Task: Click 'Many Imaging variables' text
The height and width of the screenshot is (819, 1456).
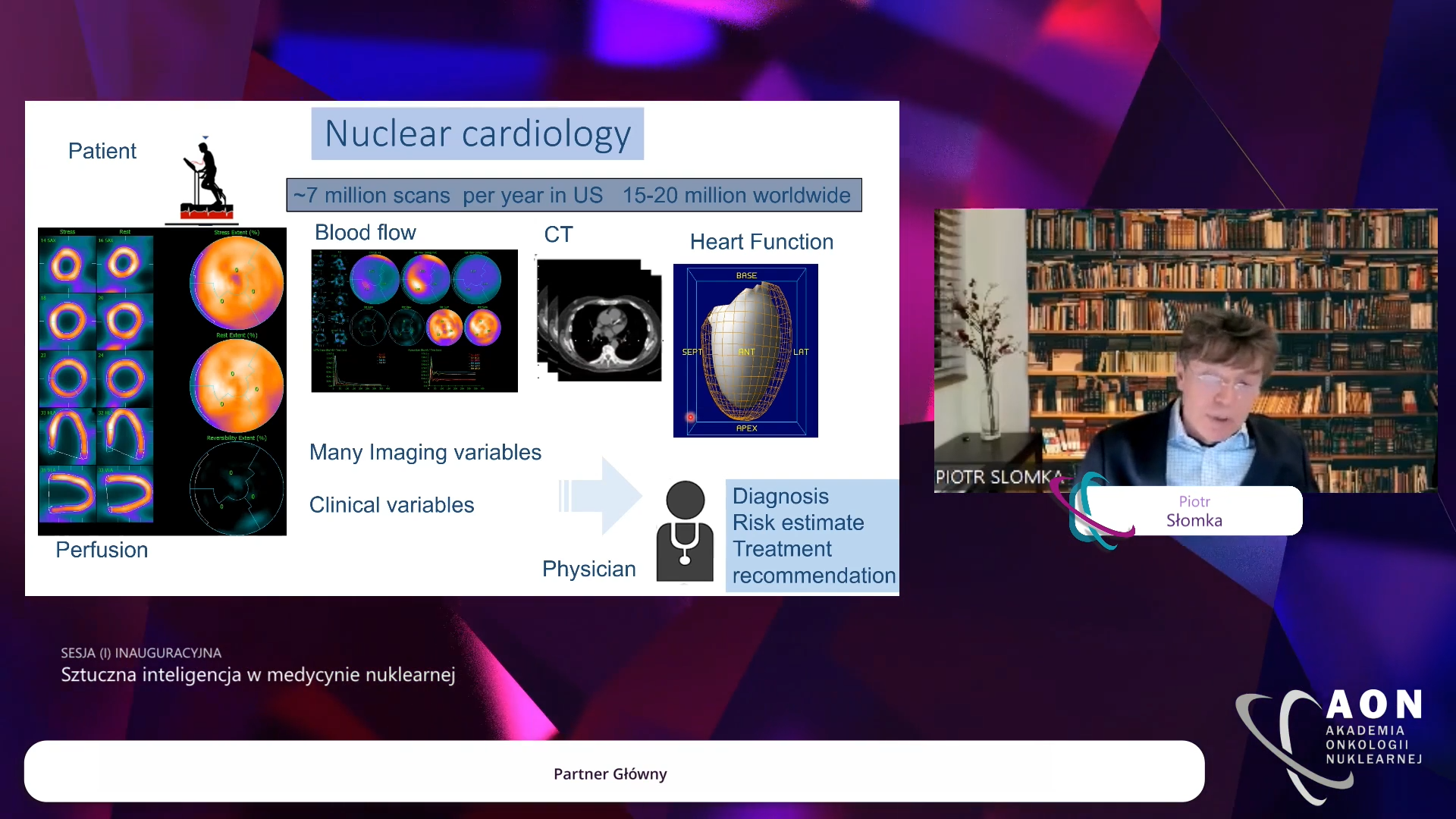Action: click(x=425, y=453)
